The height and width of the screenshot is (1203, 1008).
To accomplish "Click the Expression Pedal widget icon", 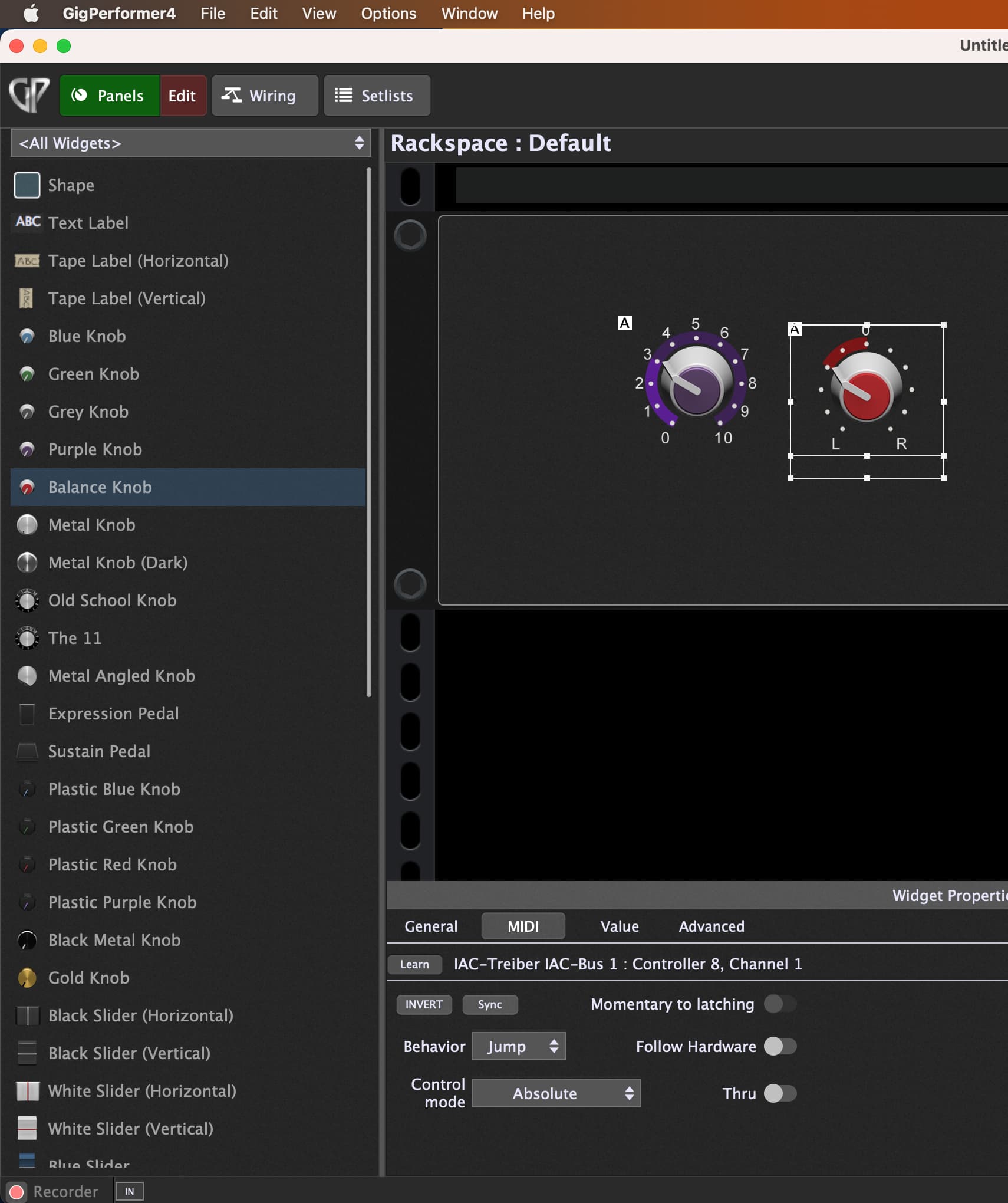I will pos(27,714).
